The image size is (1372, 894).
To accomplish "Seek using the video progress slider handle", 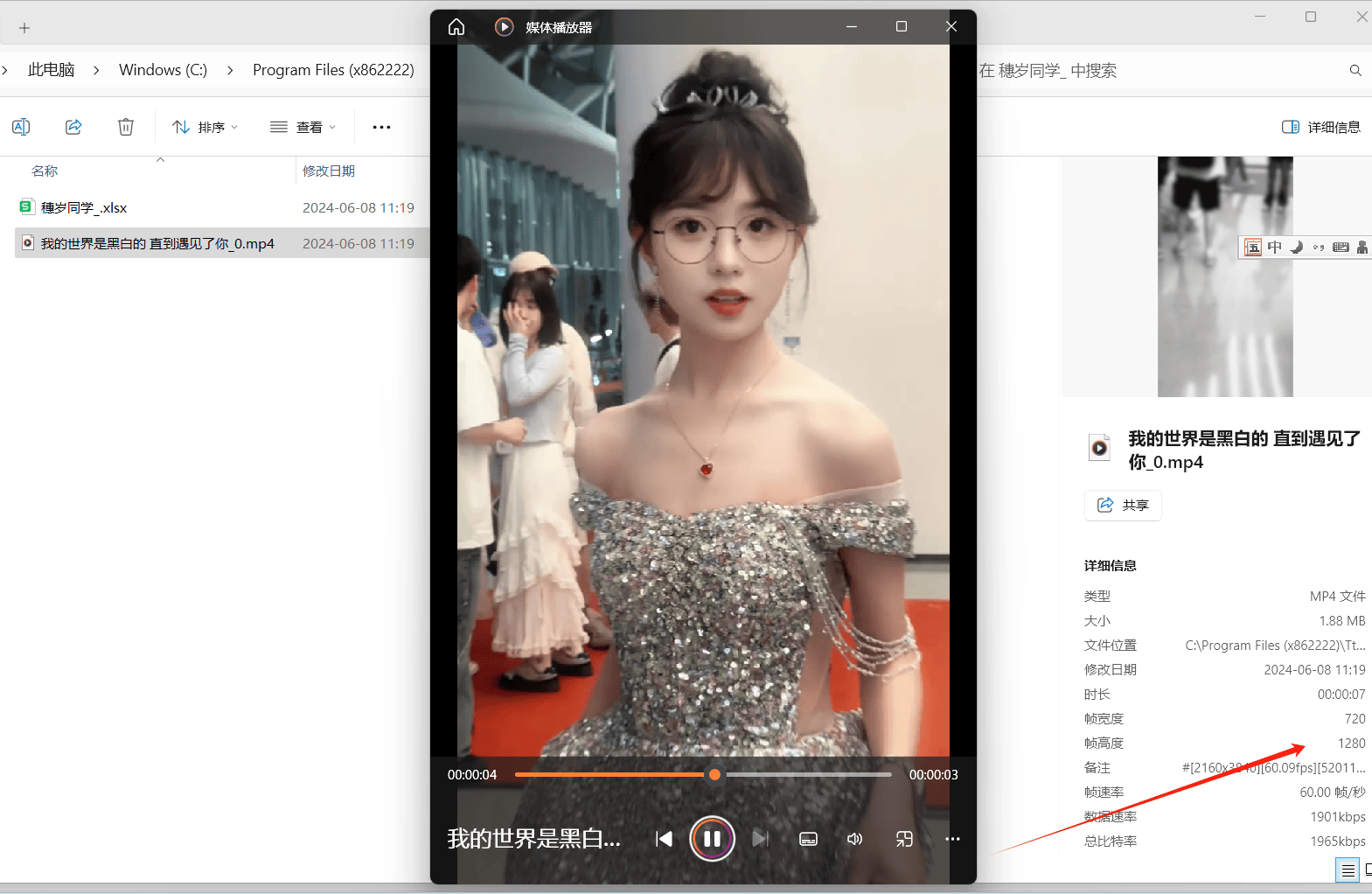I will point(714,774).
